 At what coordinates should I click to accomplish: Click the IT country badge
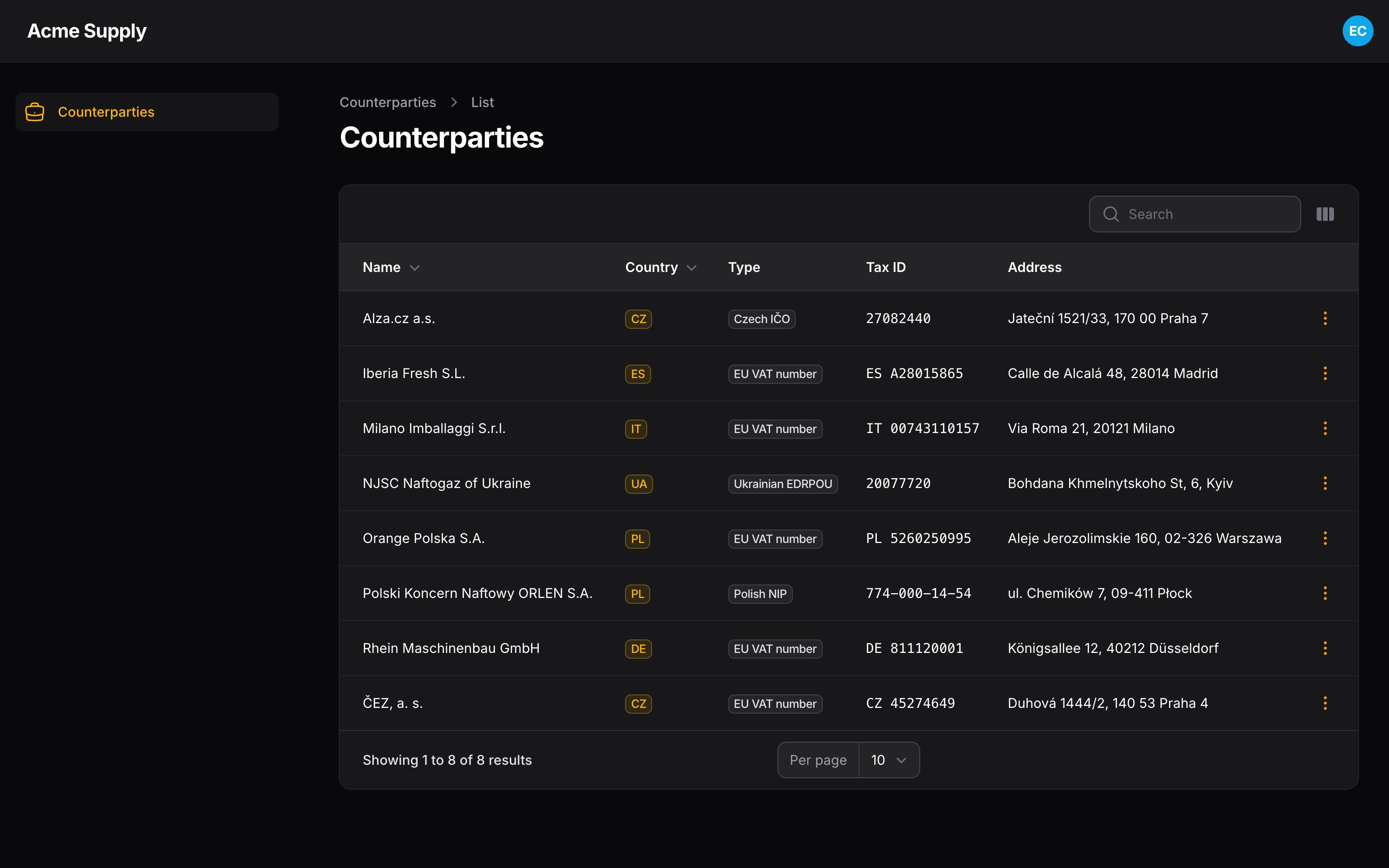(636, 429)
